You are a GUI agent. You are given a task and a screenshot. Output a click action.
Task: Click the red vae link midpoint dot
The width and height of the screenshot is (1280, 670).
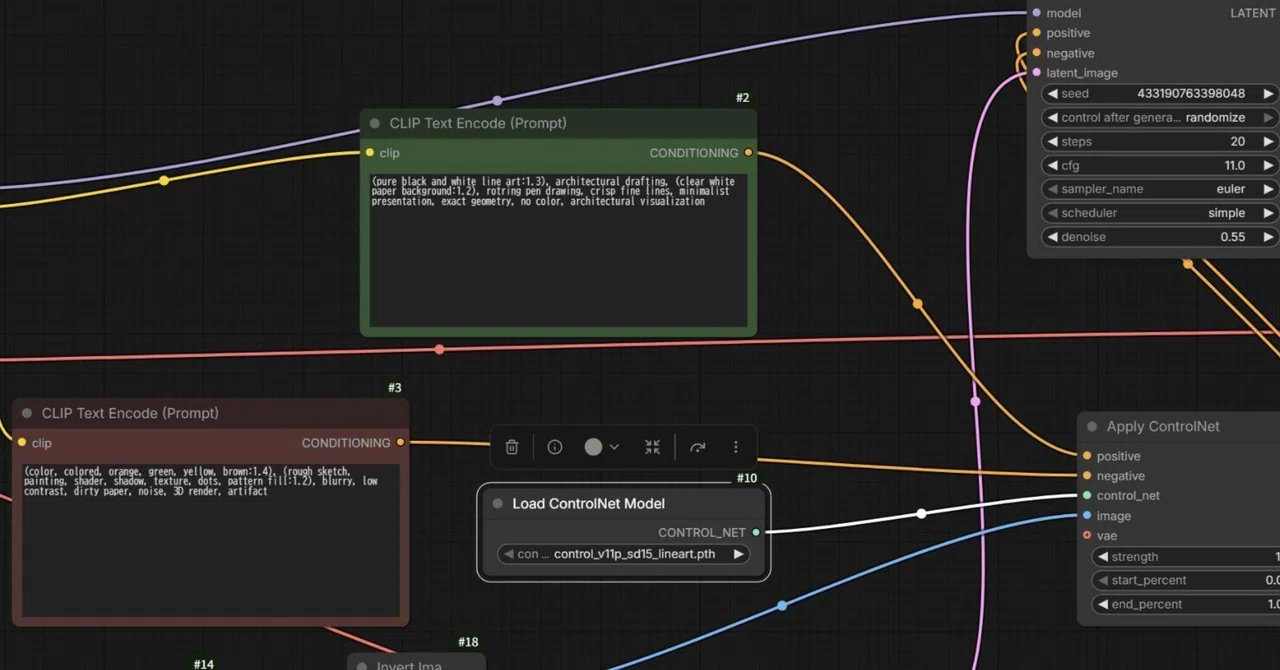tap(439, 349)
